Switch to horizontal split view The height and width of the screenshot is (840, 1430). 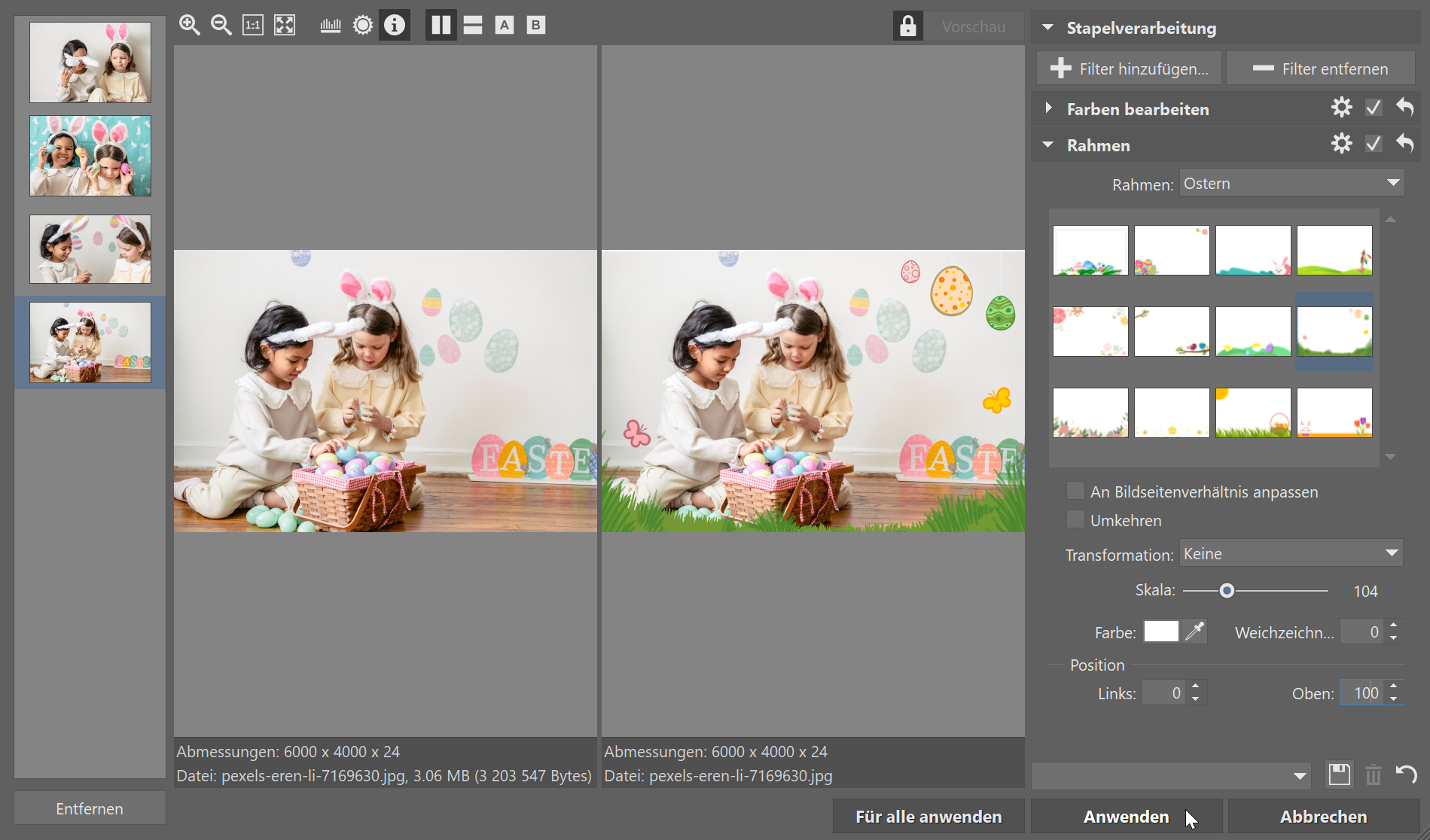[x=473, y=25]
